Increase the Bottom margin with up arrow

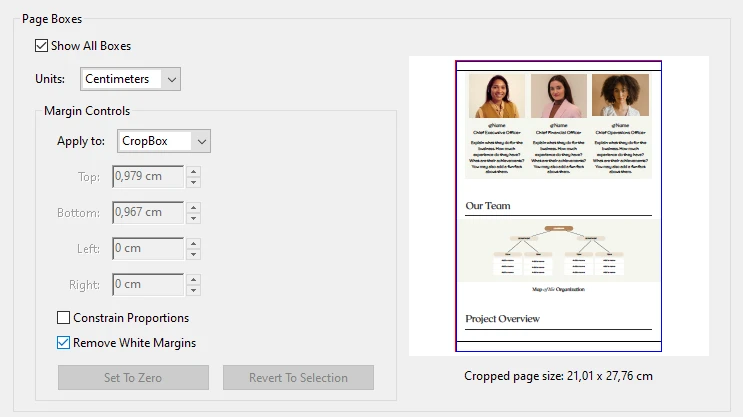tap(193, 207)
